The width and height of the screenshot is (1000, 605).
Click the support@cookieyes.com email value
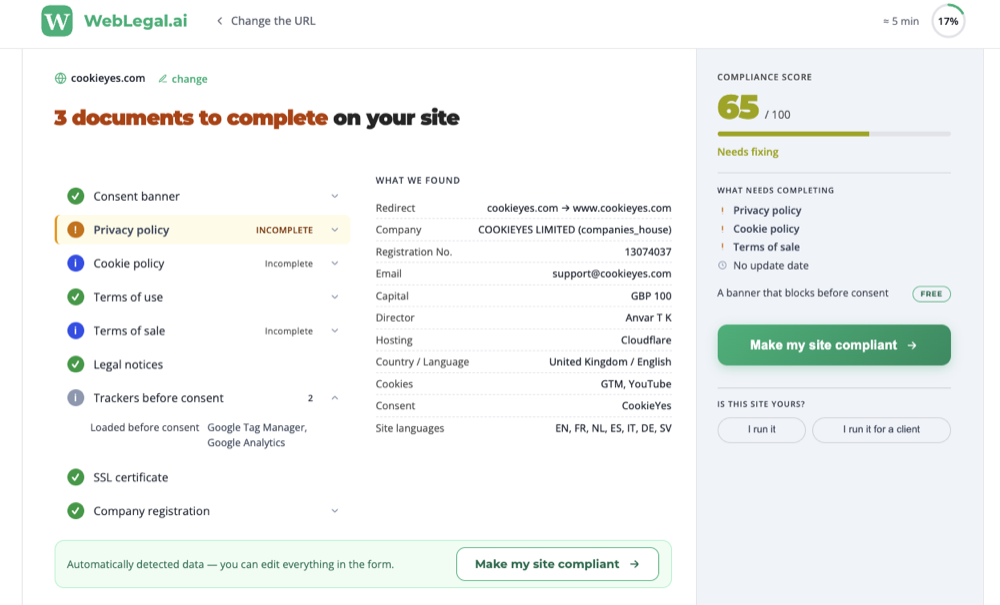tap(612, 273)
